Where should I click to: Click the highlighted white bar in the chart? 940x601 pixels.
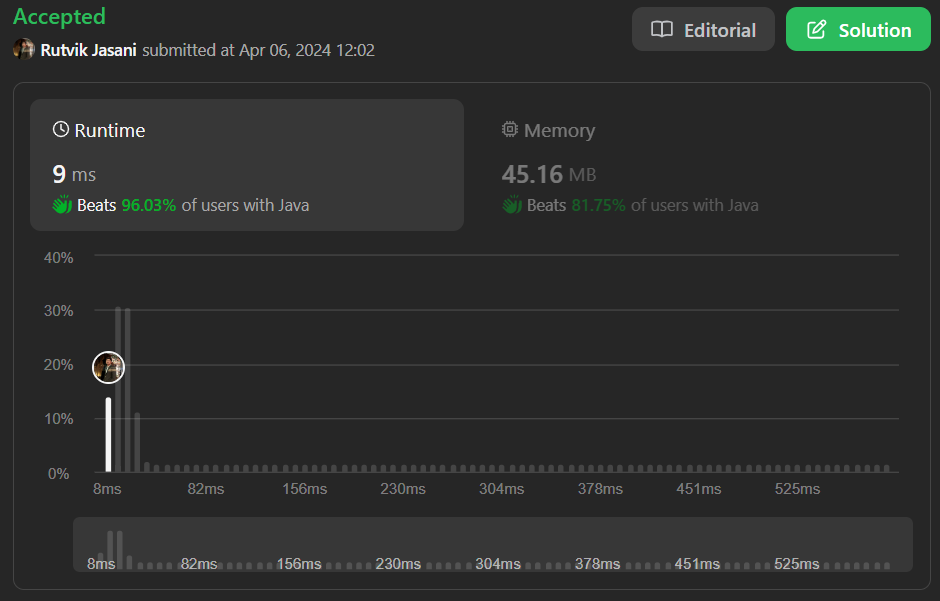[109, 434]
